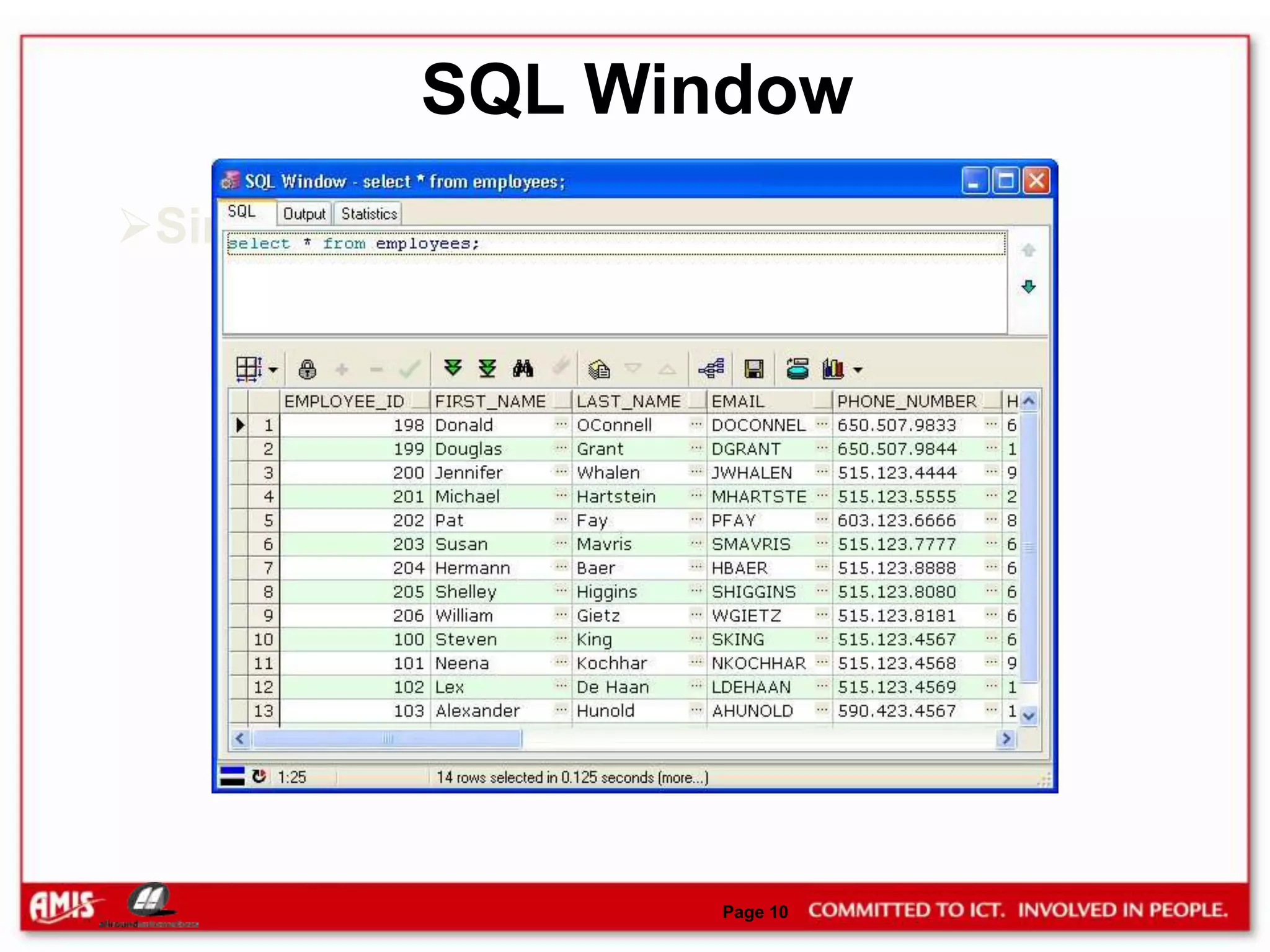Screen dimensions: 1270x952
Task: Click the vertical scrollbar up arrow
Action: (1029, 402)
